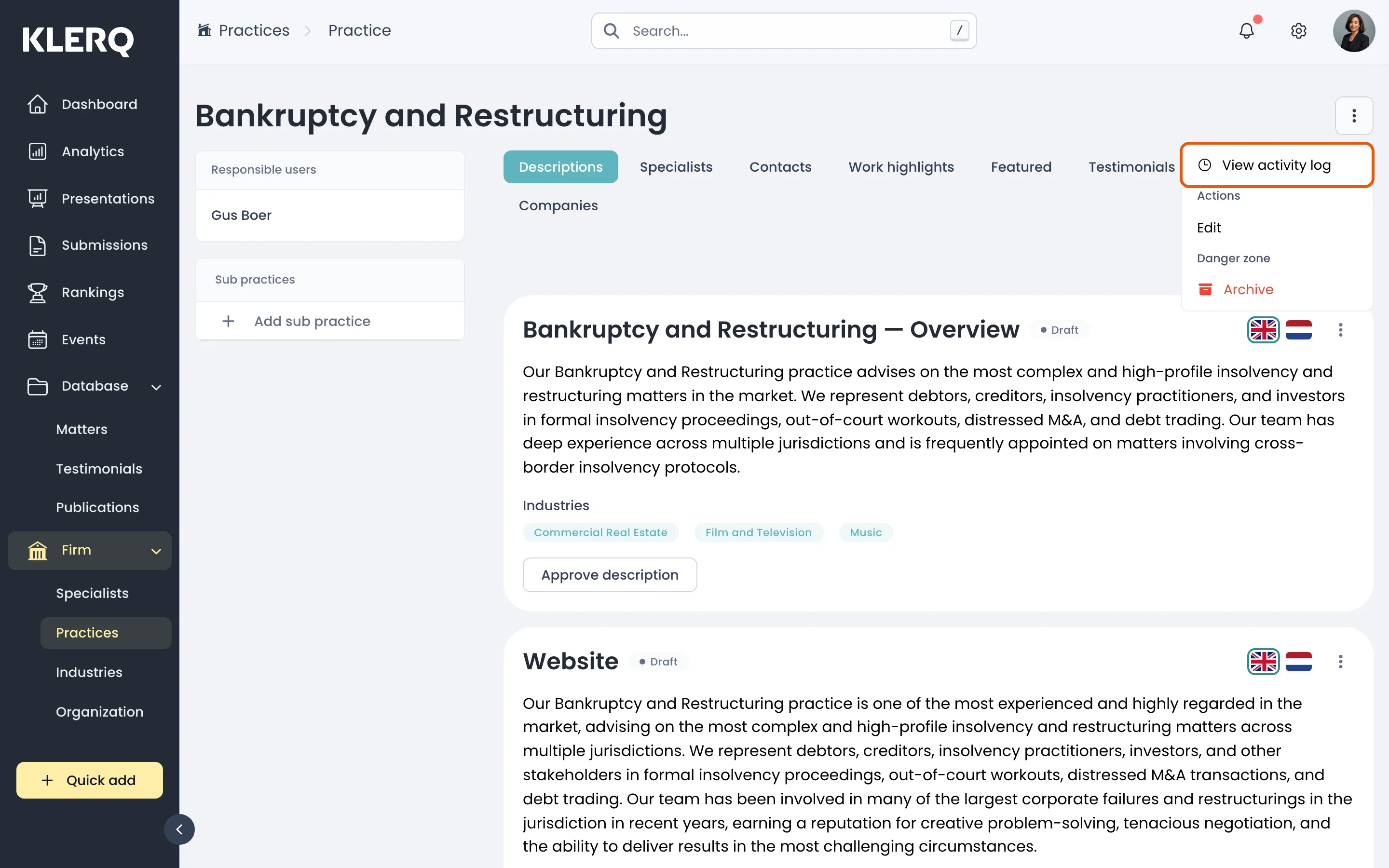Open the Work highlights tab
Screen dimensions: 1389x868
coord(900,167)
